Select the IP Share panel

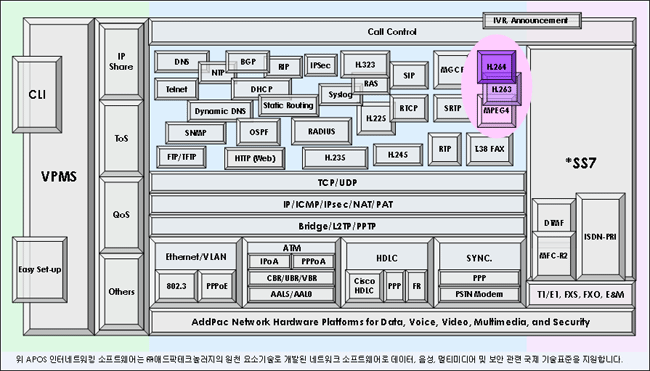(x=121, y=61)
